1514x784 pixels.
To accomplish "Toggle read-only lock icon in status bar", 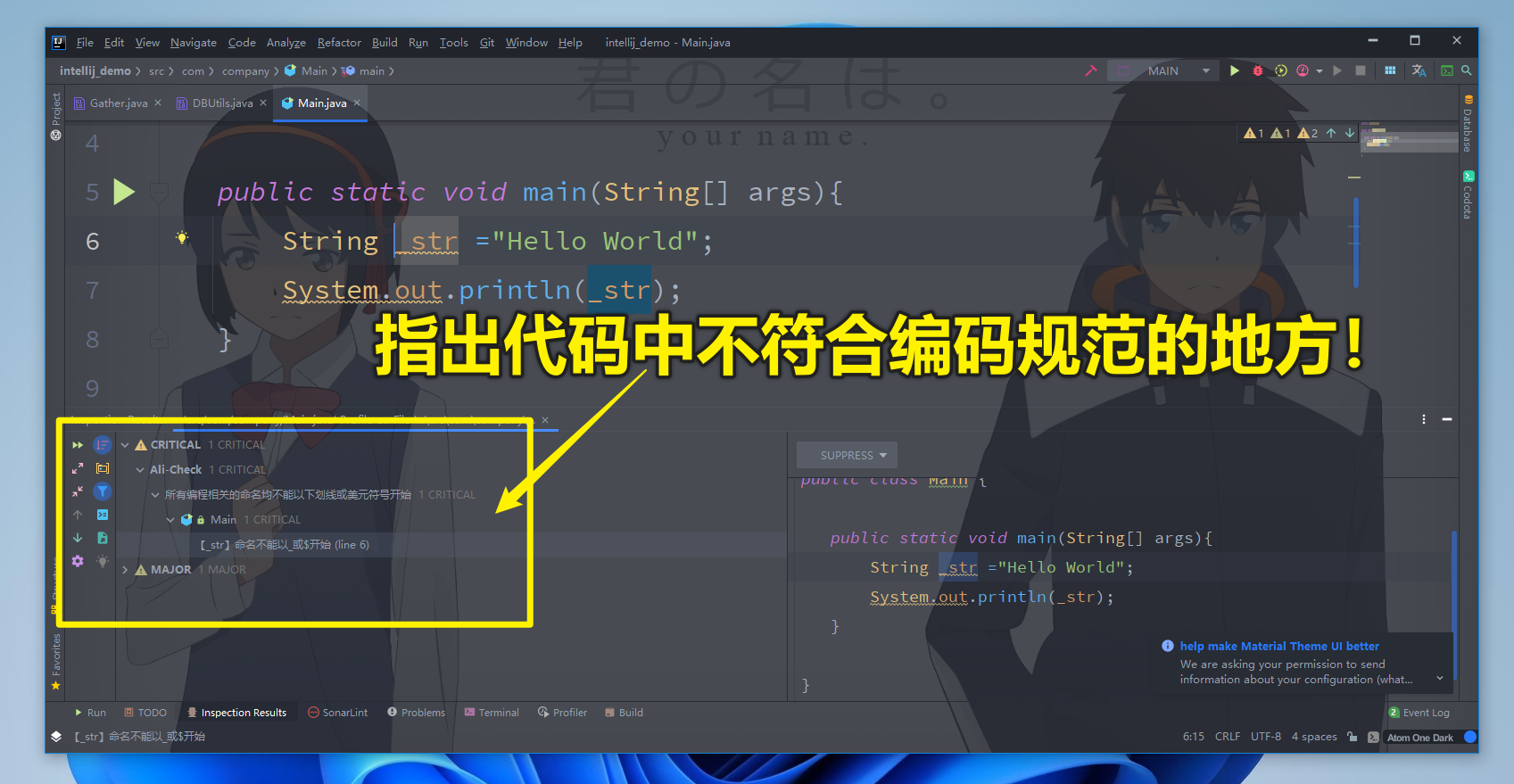I will (x=1353, y=737).
